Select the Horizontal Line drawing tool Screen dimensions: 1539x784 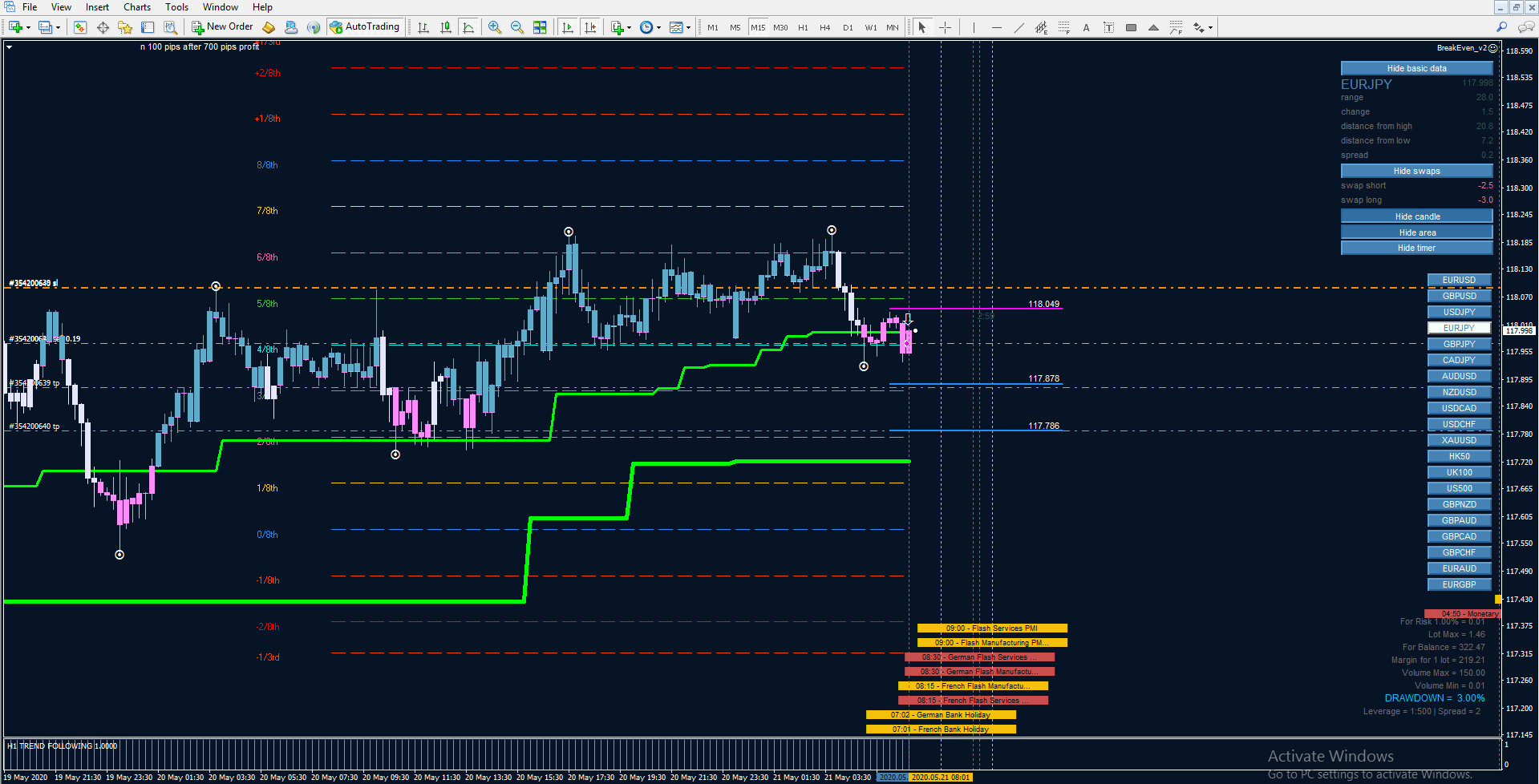(996, 27)
